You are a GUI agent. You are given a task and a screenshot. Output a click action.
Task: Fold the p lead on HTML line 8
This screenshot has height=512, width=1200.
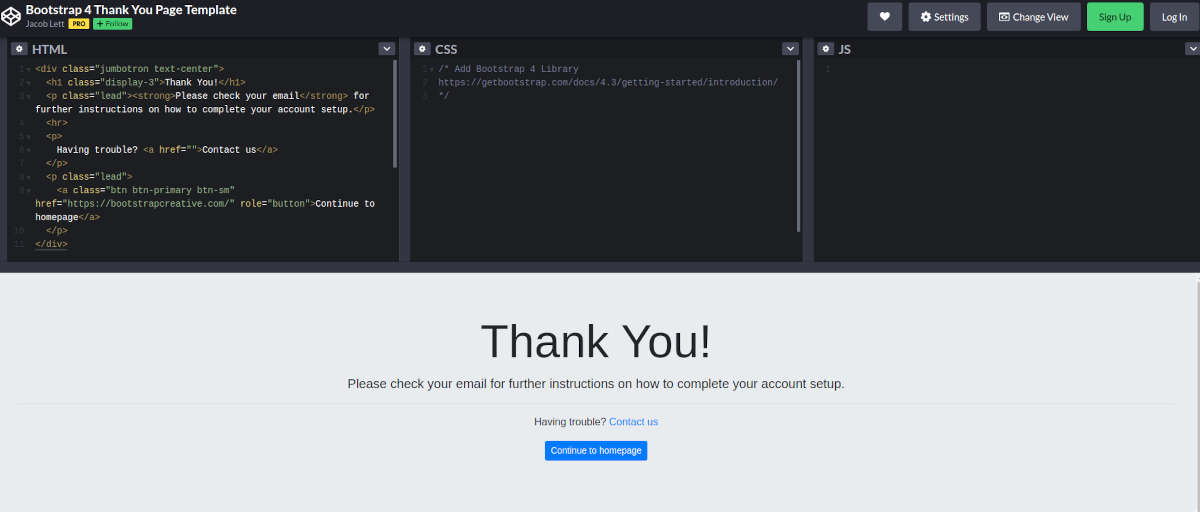tap(29, 177)
